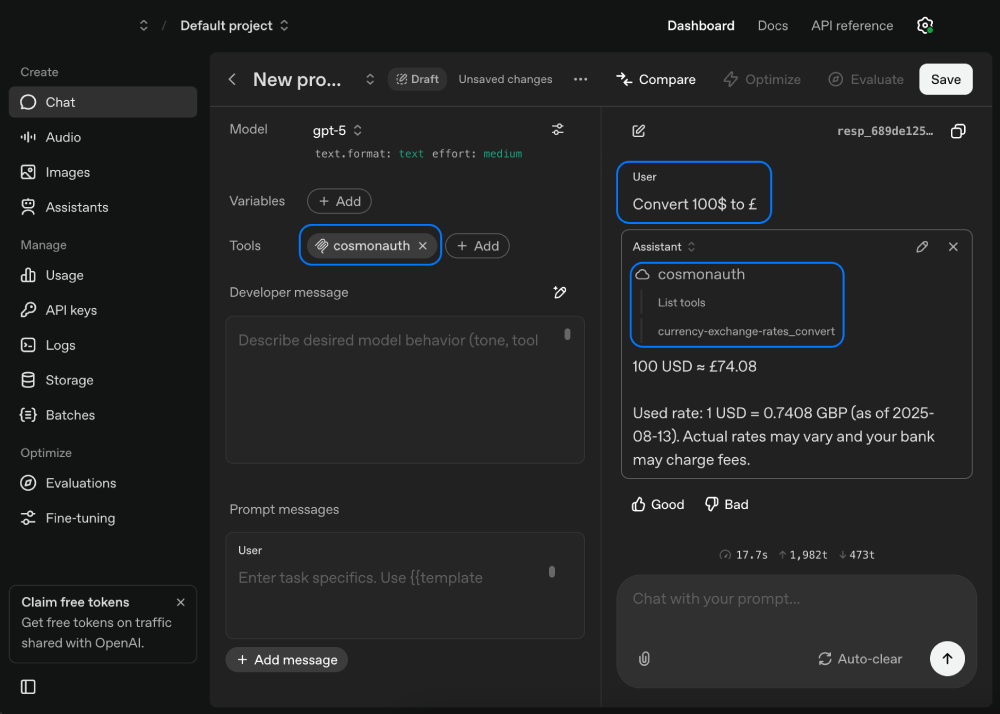This screenshot has width=1000, height=714.
Task: Click the Draft status badge
Action: [417, 79]
